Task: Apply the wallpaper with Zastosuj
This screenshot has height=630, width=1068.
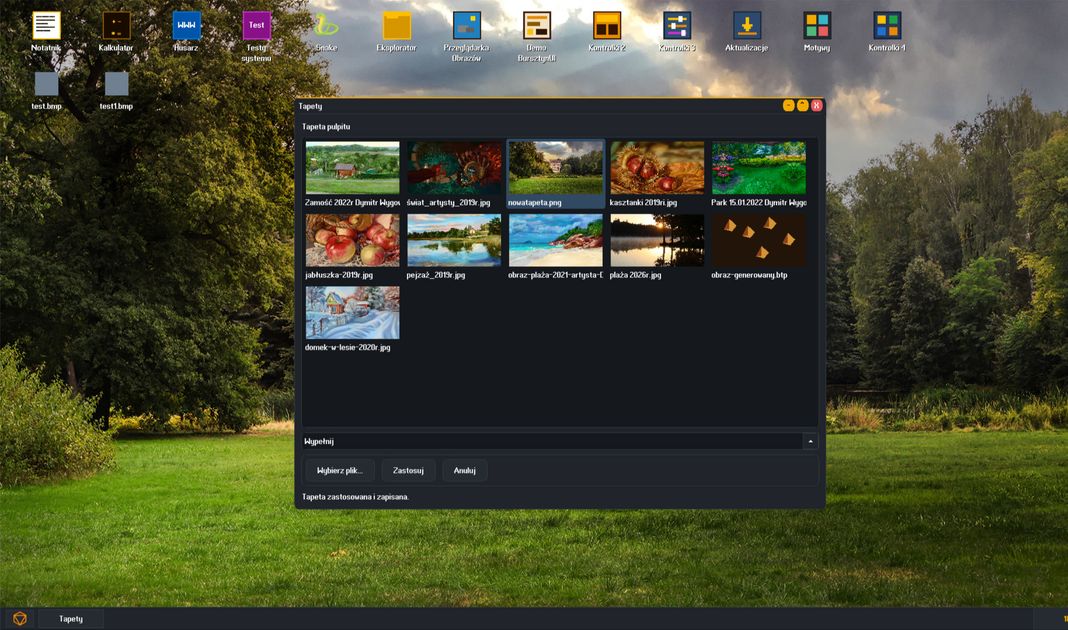Action: point(408,471)
